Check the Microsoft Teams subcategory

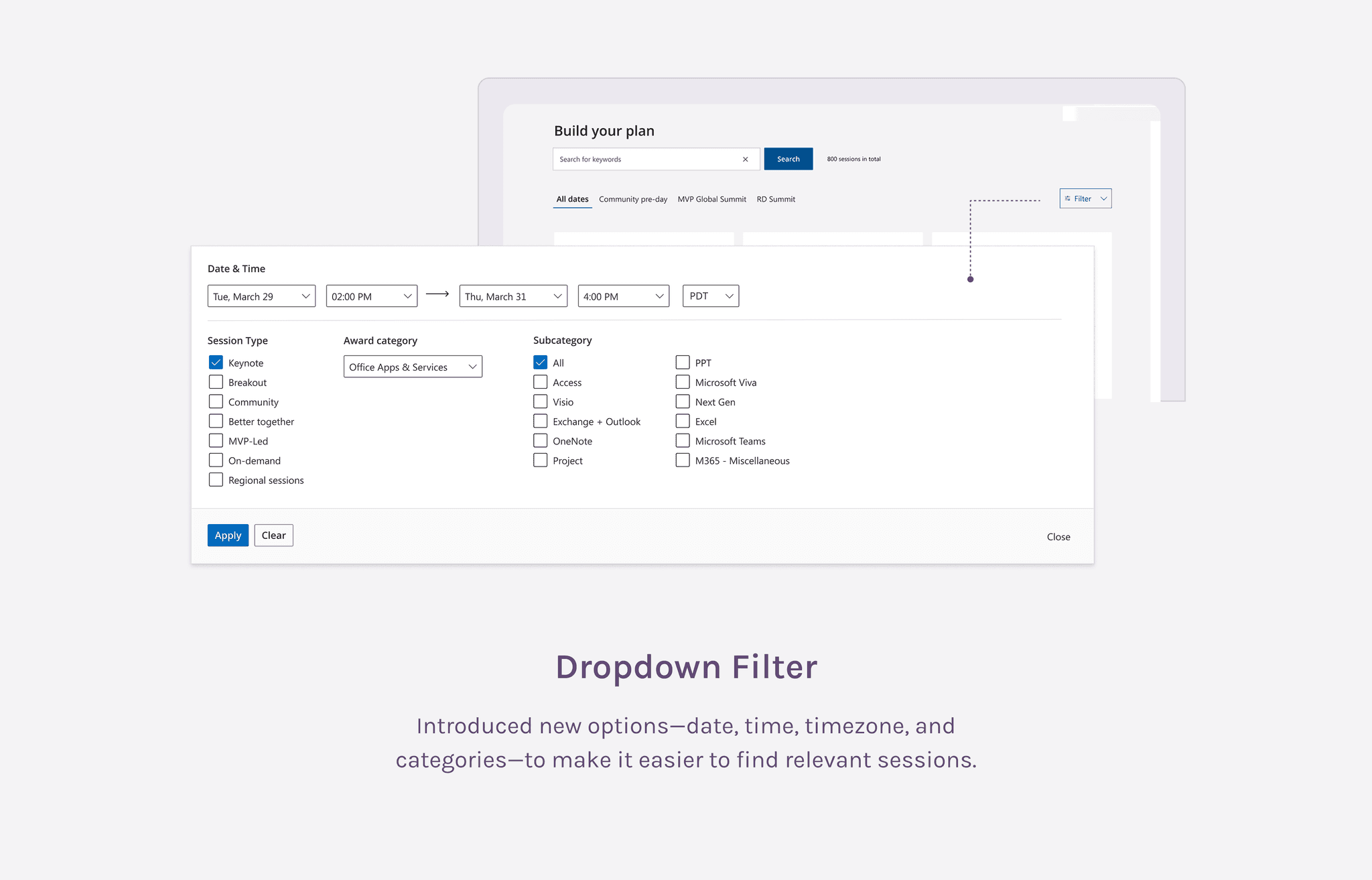click(x=683, y=441)
